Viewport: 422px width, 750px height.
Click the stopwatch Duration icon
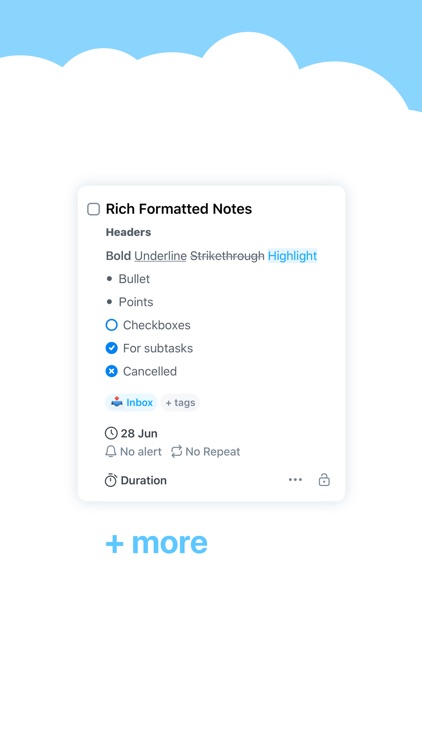tap(111, 480)
